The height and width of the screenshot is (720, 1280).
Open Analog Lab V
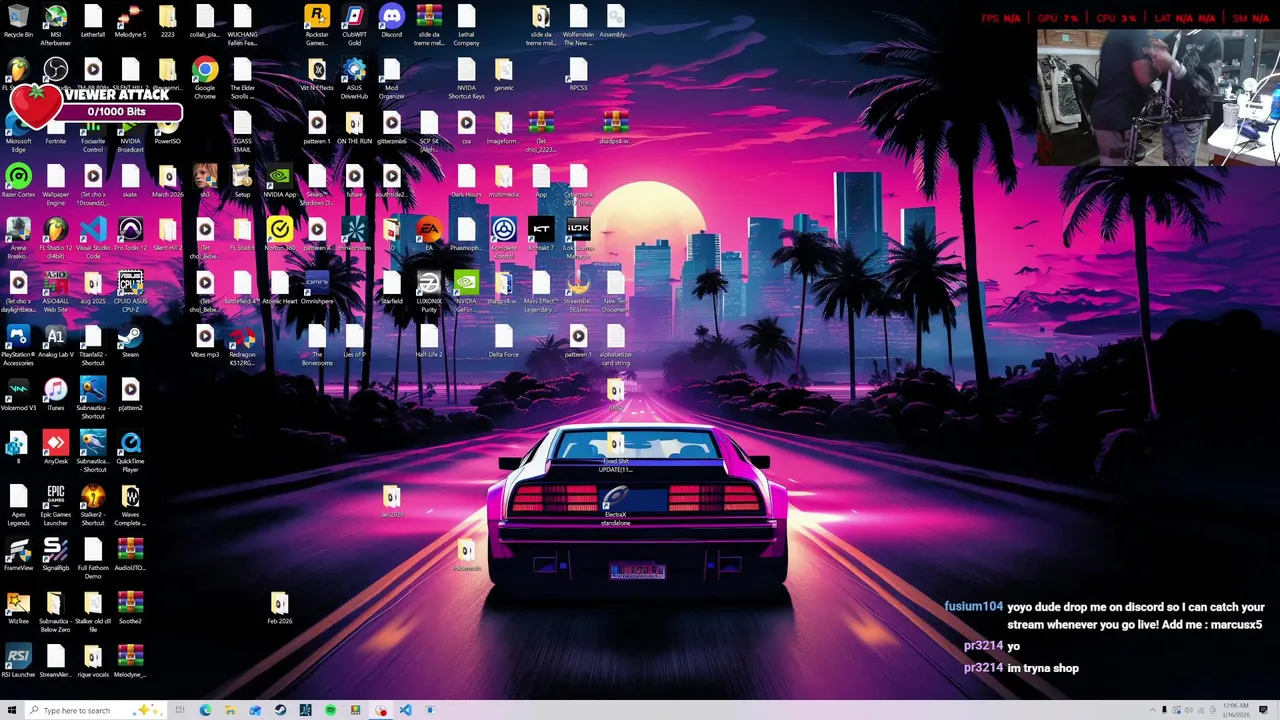click(x=56, y=343)
